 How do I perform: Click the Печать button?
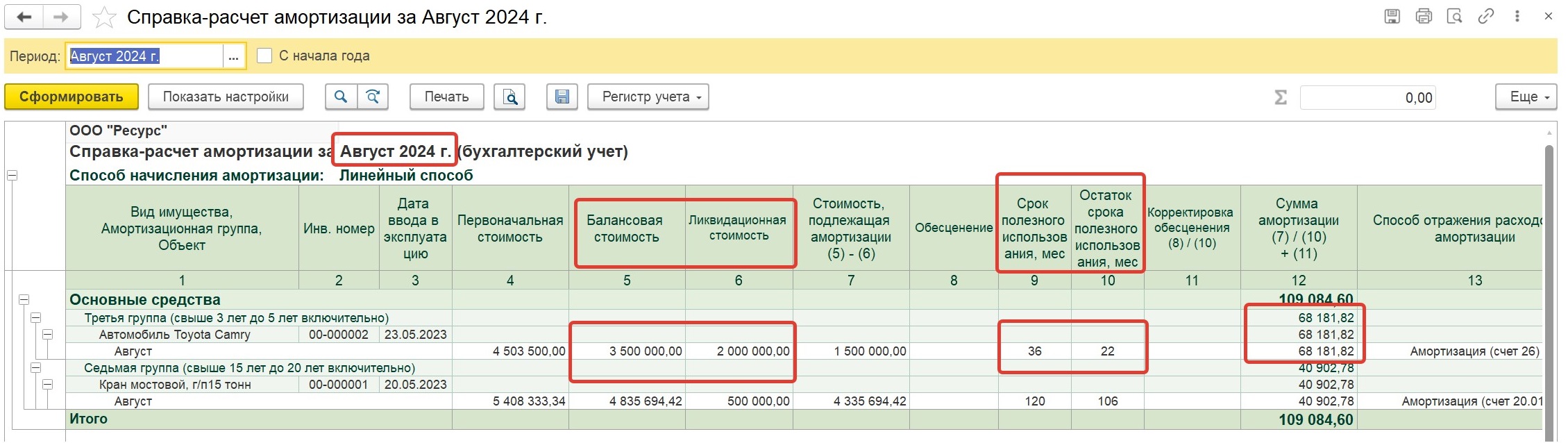(x=446, y=97)
